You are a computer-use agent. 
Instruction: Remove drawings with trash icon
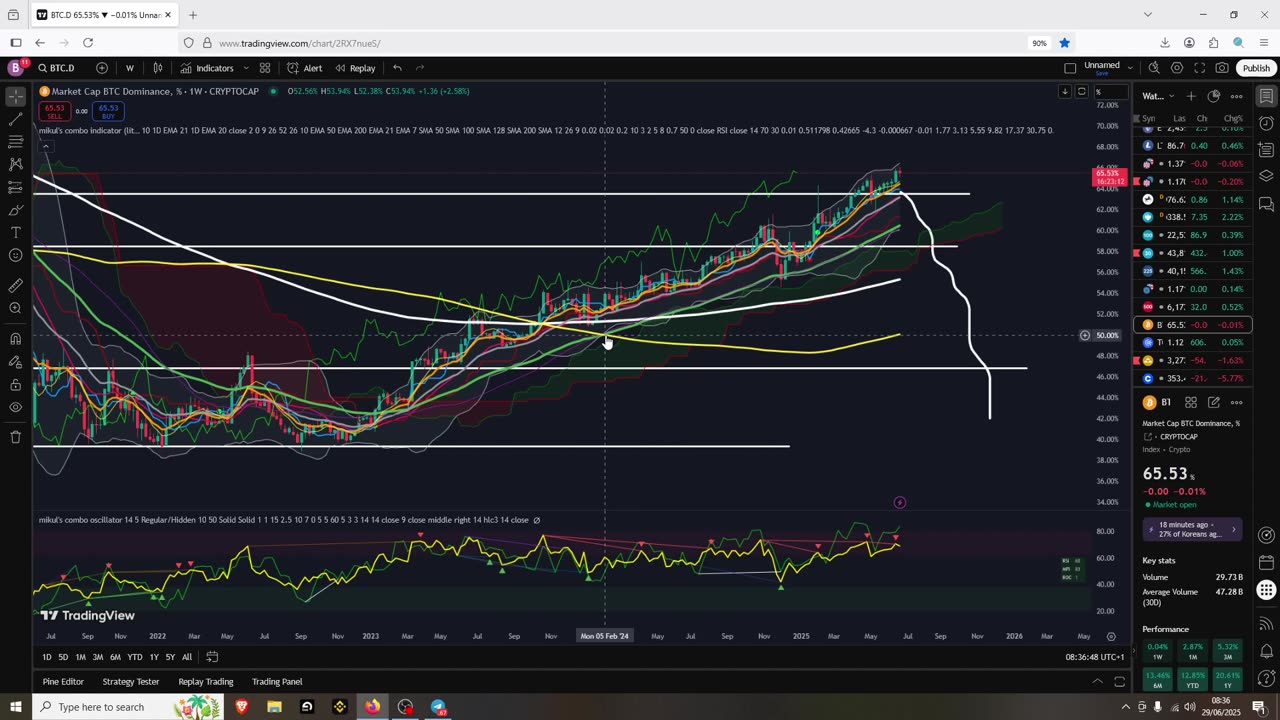coord(15,437)
